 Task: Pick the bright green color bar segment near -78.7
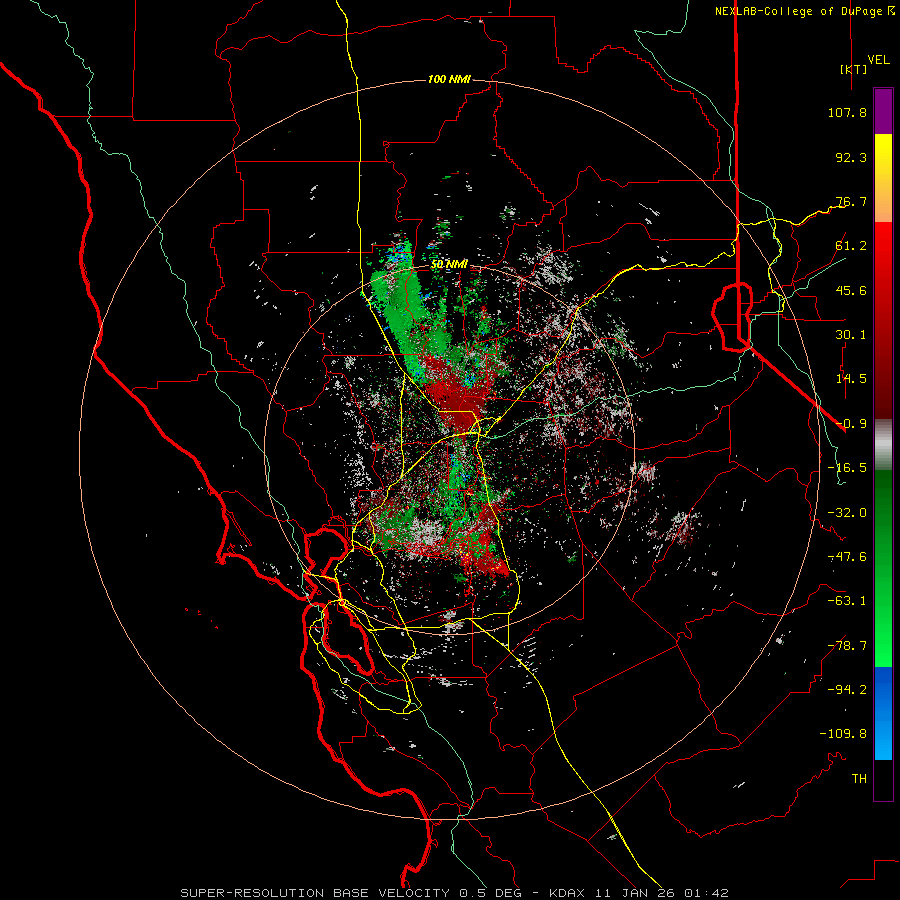(x=883, y=644)
